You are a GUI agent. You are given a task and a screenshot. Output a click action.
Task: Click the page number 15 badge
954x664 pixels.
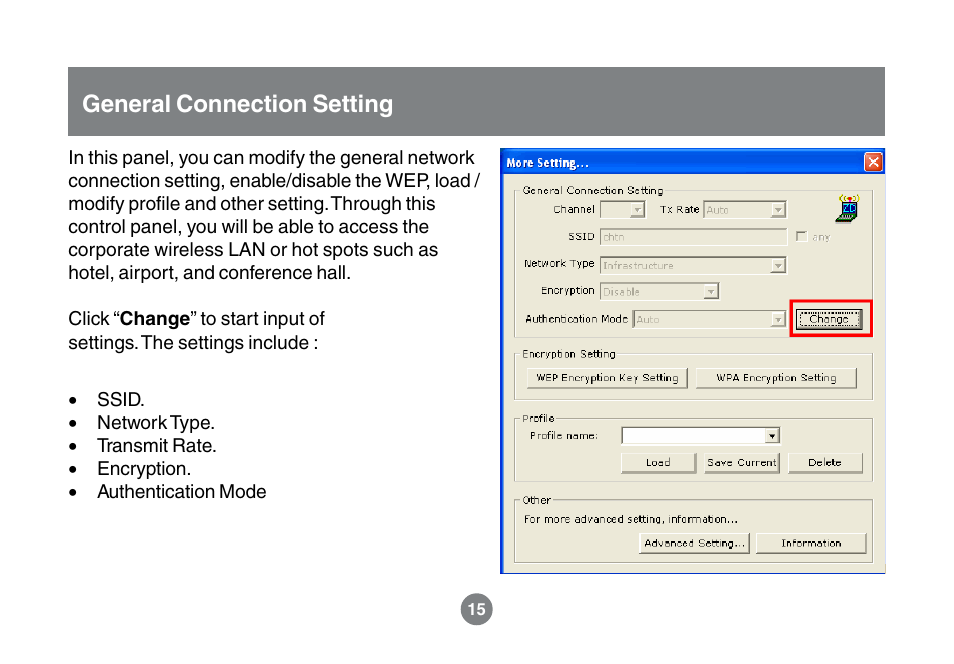click(x=476, y=609)
